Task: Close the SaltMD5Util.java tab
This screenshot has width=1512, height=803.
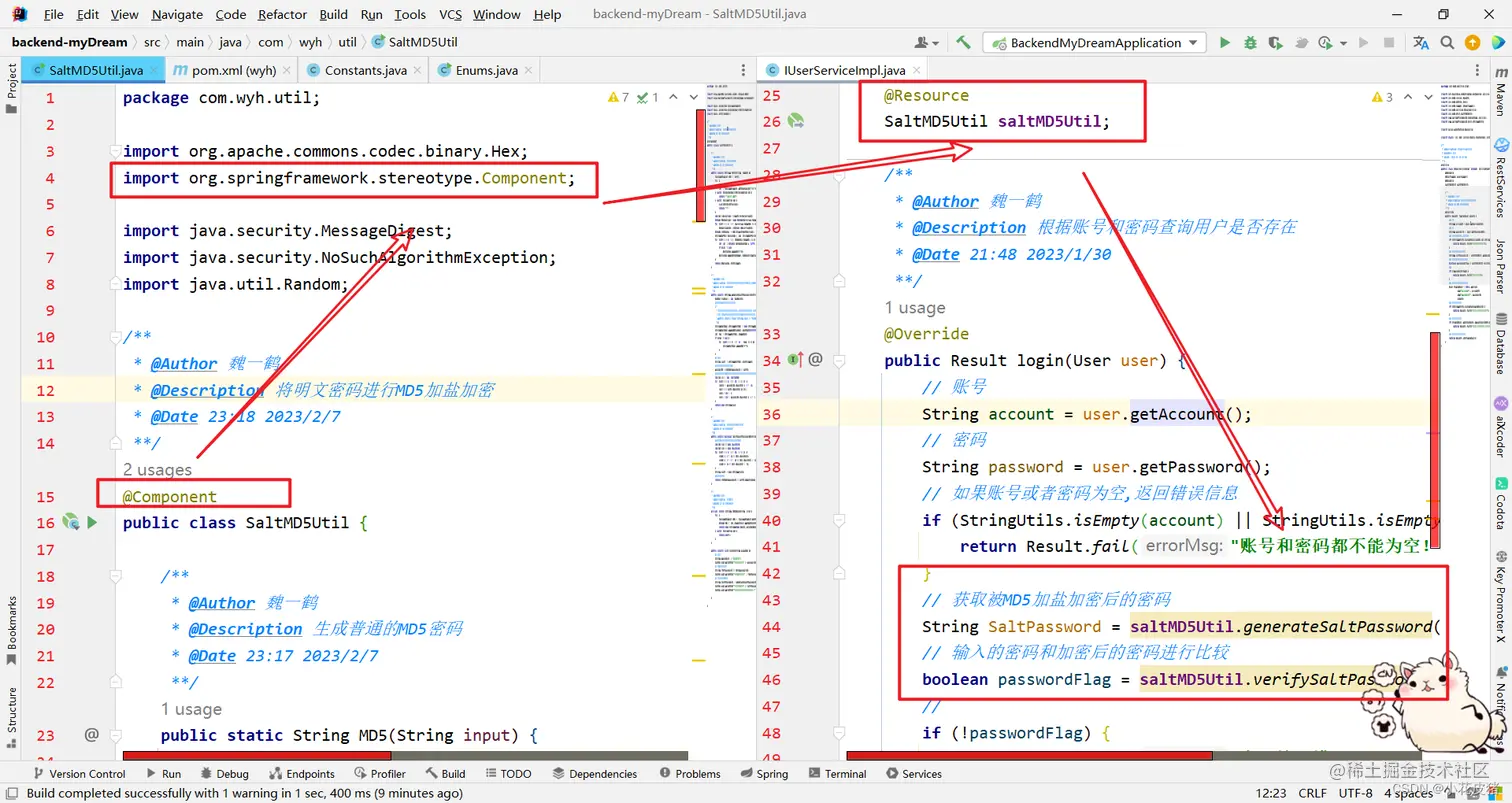Action: (x=153, y=70)
